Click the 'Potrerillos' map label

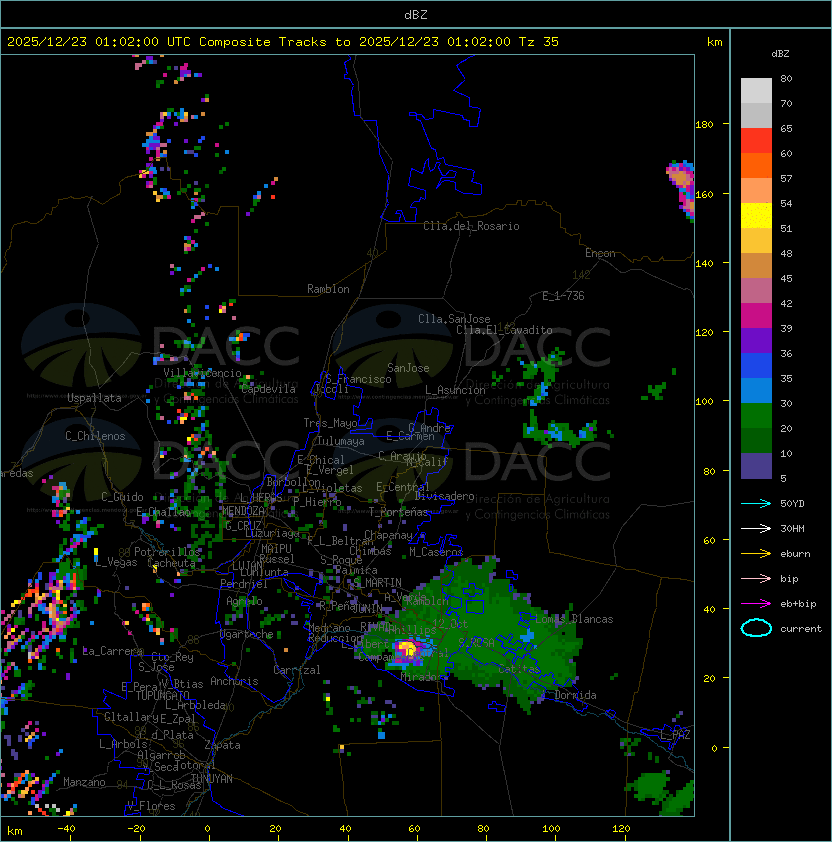point(167,552)
